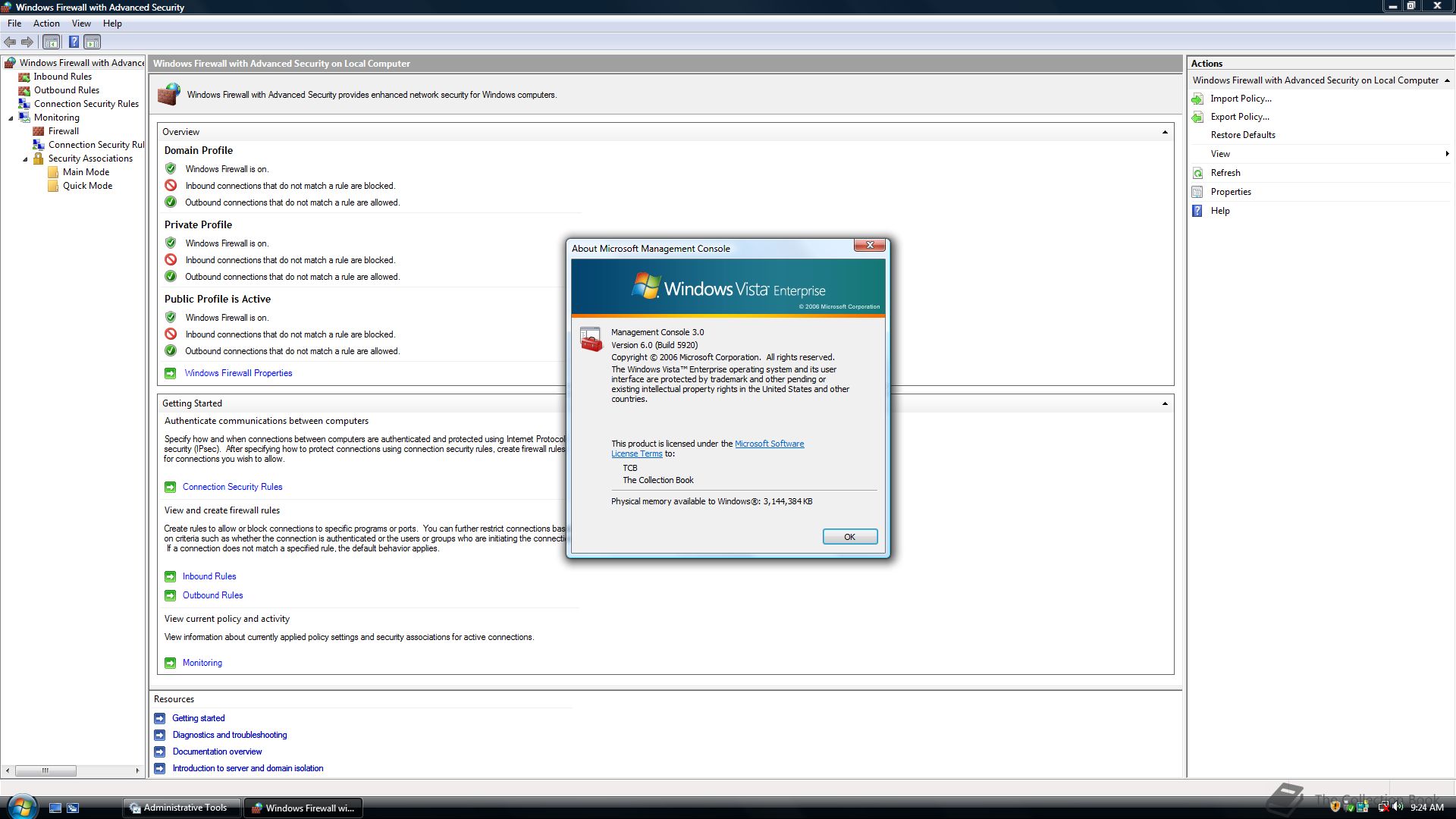Follow the Inbound Rules link in Getting Started

tap(209, 576)
